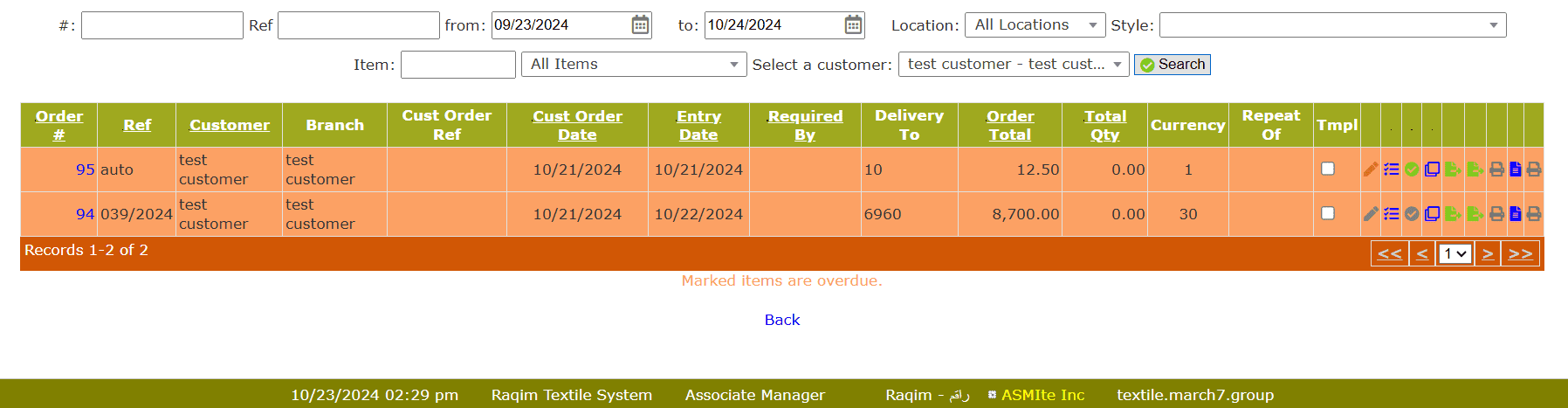
Task: Click the edit pencil icon for order 95
Action: pos(1371,169)
